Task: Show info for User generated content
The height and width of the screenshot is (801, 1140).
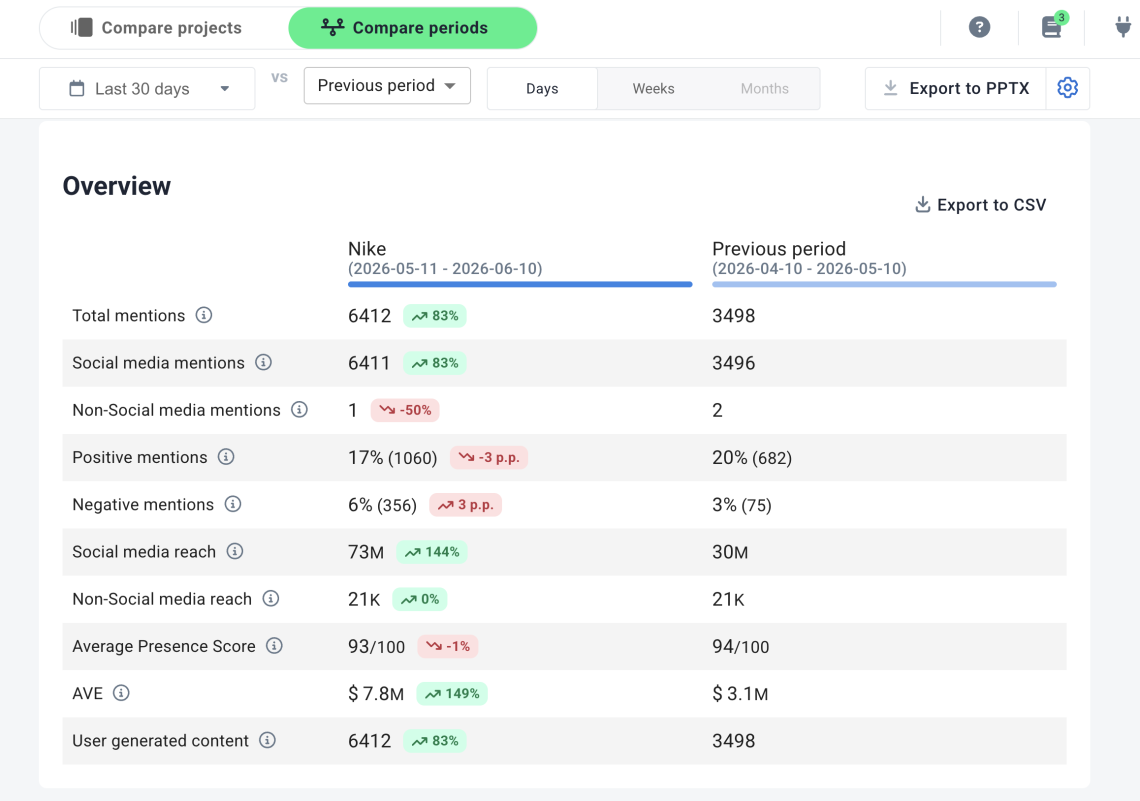Action: [x=268, y=741]
